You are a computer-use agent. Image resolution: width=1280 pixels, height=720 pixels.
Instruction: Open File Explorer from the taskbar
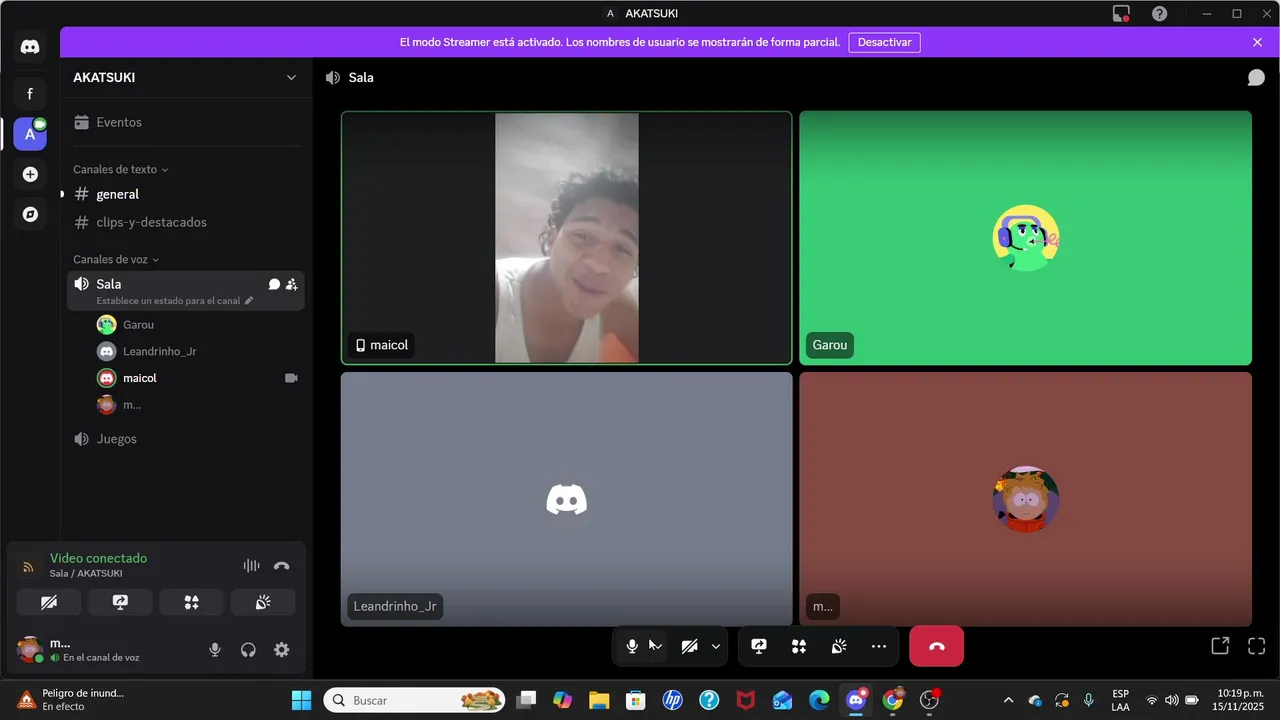point(599,700)
